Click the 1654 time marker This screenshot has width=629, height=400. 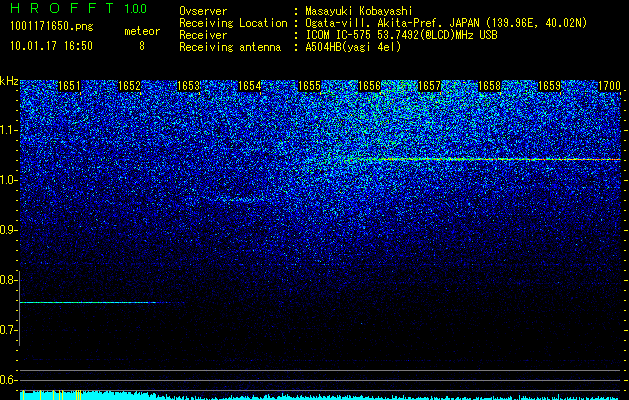(250, 86)
